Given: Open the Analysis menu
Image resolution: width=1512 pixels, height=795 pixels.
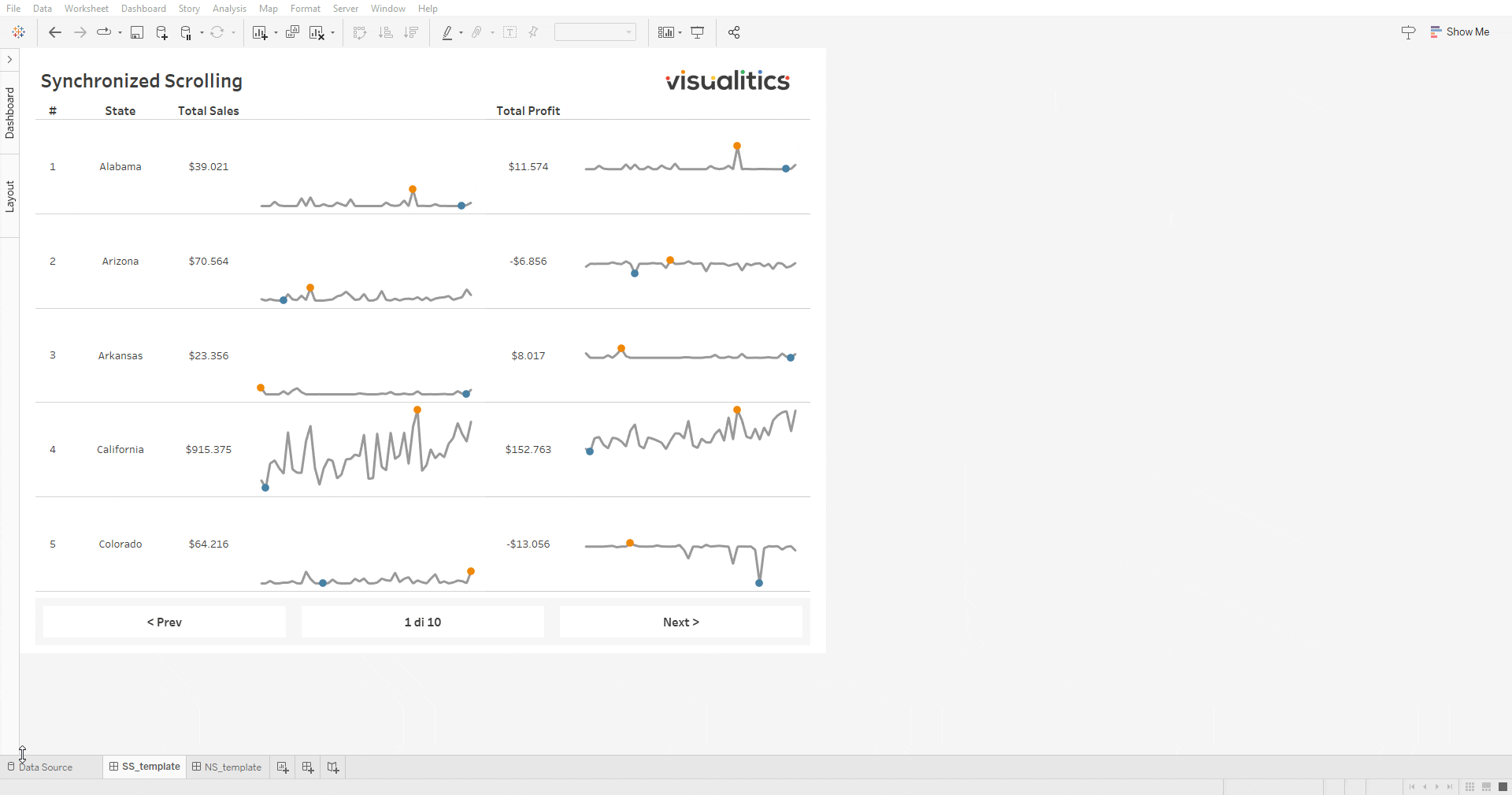Looking at the screenshot, I should click(229, 9).
